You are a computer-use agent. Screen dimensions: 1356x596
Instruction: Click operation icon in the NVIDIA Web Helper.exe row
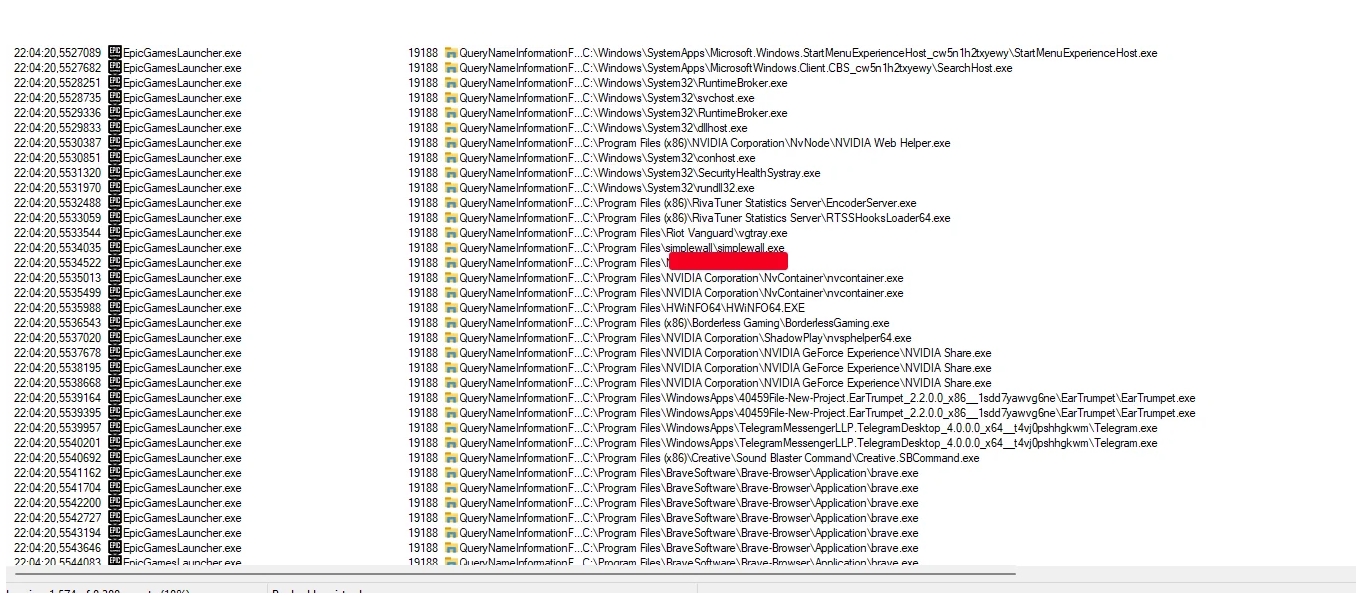450,143
